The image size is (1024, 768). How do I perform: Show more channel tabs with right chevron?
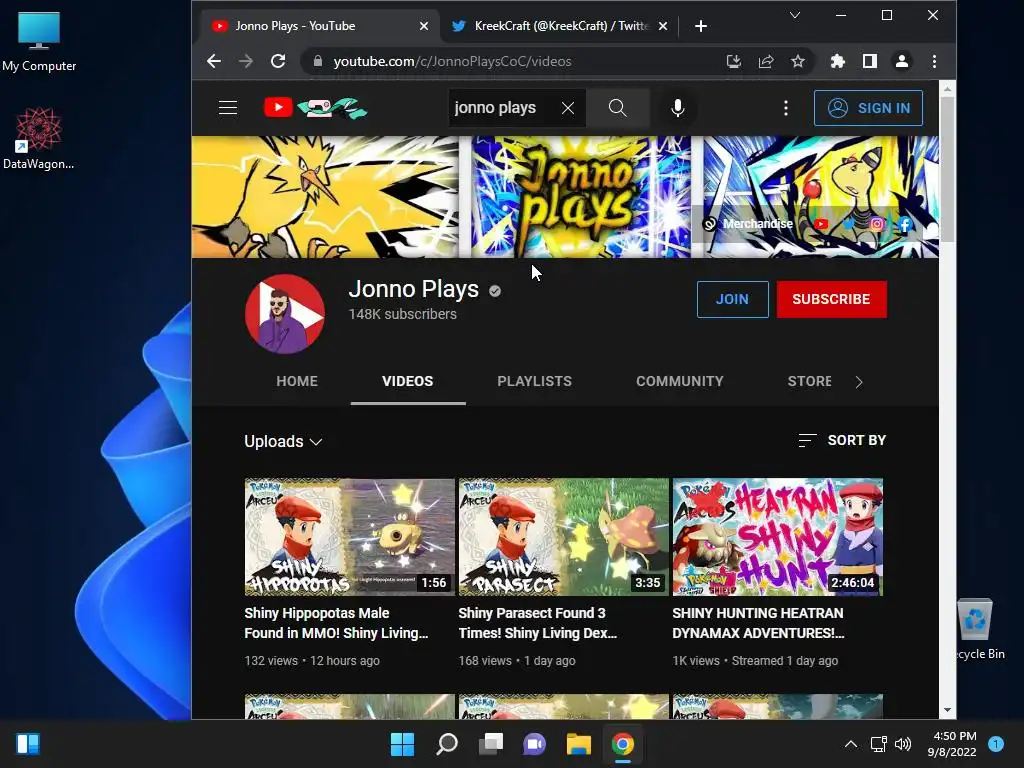[859, 382]
